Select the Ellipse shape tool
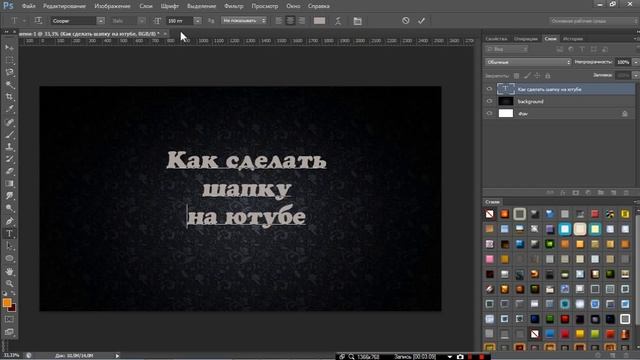This screenshot has height=360, width=640. (x=9, y=258)
